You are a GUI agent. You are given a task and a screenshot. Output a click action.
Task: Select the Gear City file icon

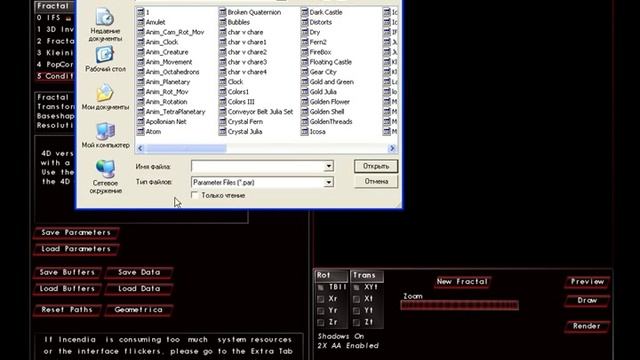(x=305, y=72)
